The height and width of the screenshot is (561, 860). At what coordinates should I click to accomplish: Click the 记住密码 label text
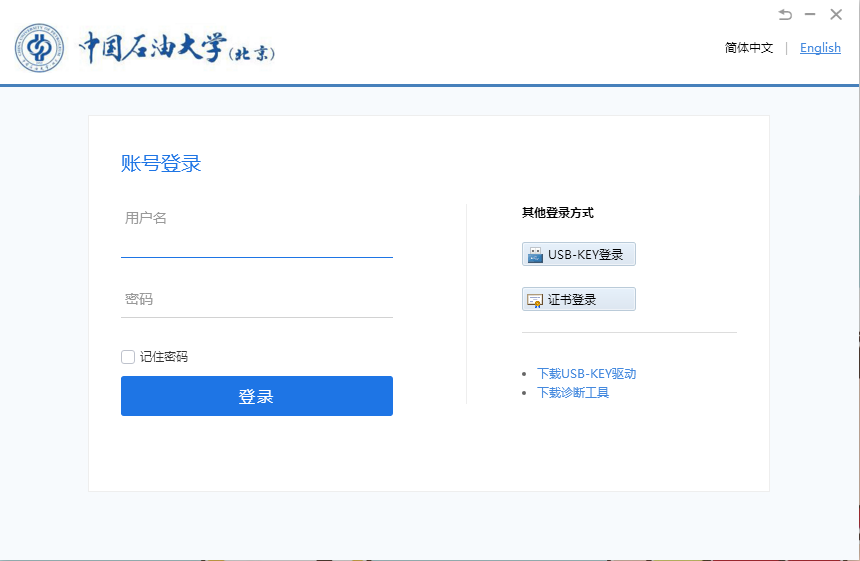[x=164, y=357]
